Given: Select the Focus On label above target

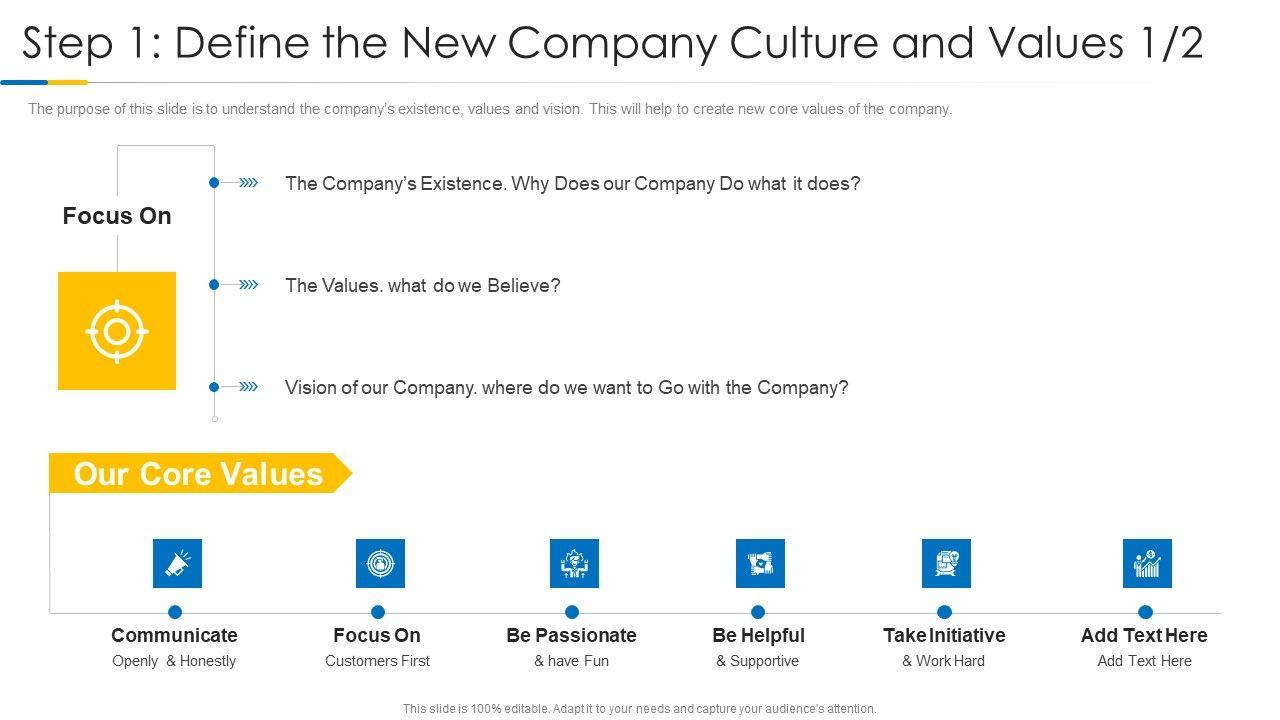Looking at the screenshot, I should pyautogui.click(x=117, y=216).
